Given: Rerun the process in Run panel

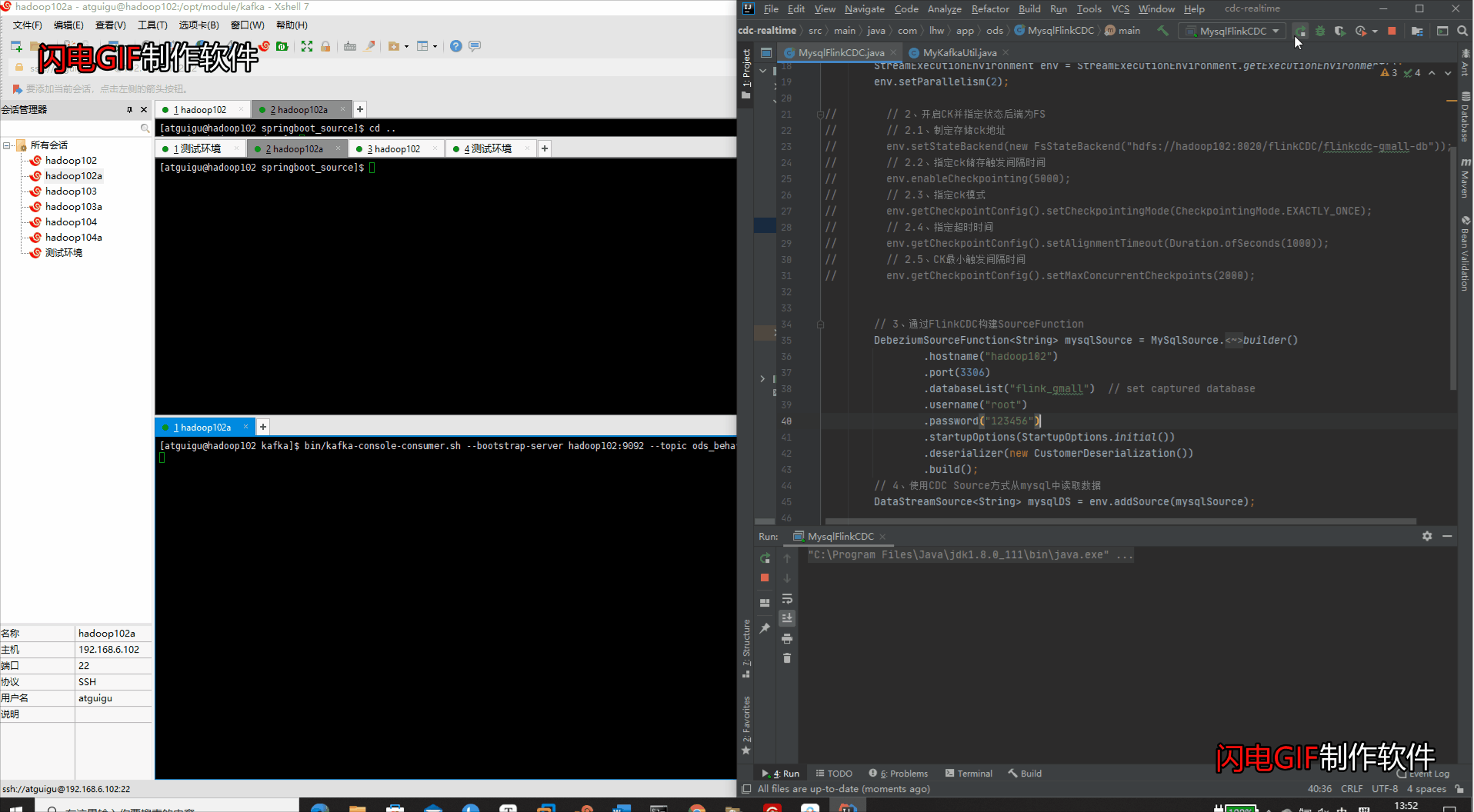Looking at the screenshot, I should click(765, 558).
